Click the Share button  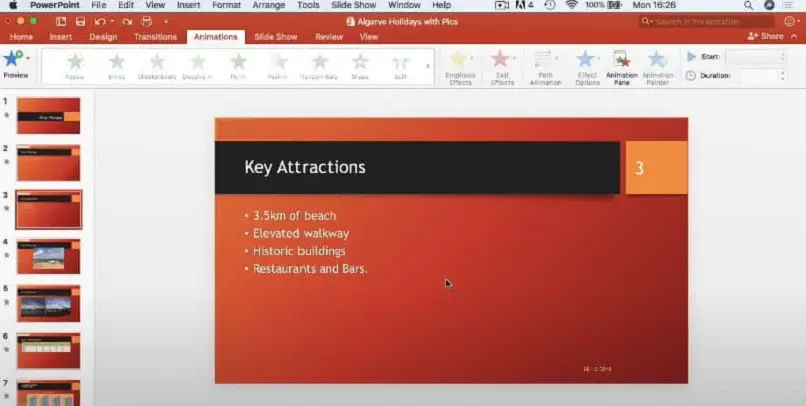click(765, 36)
